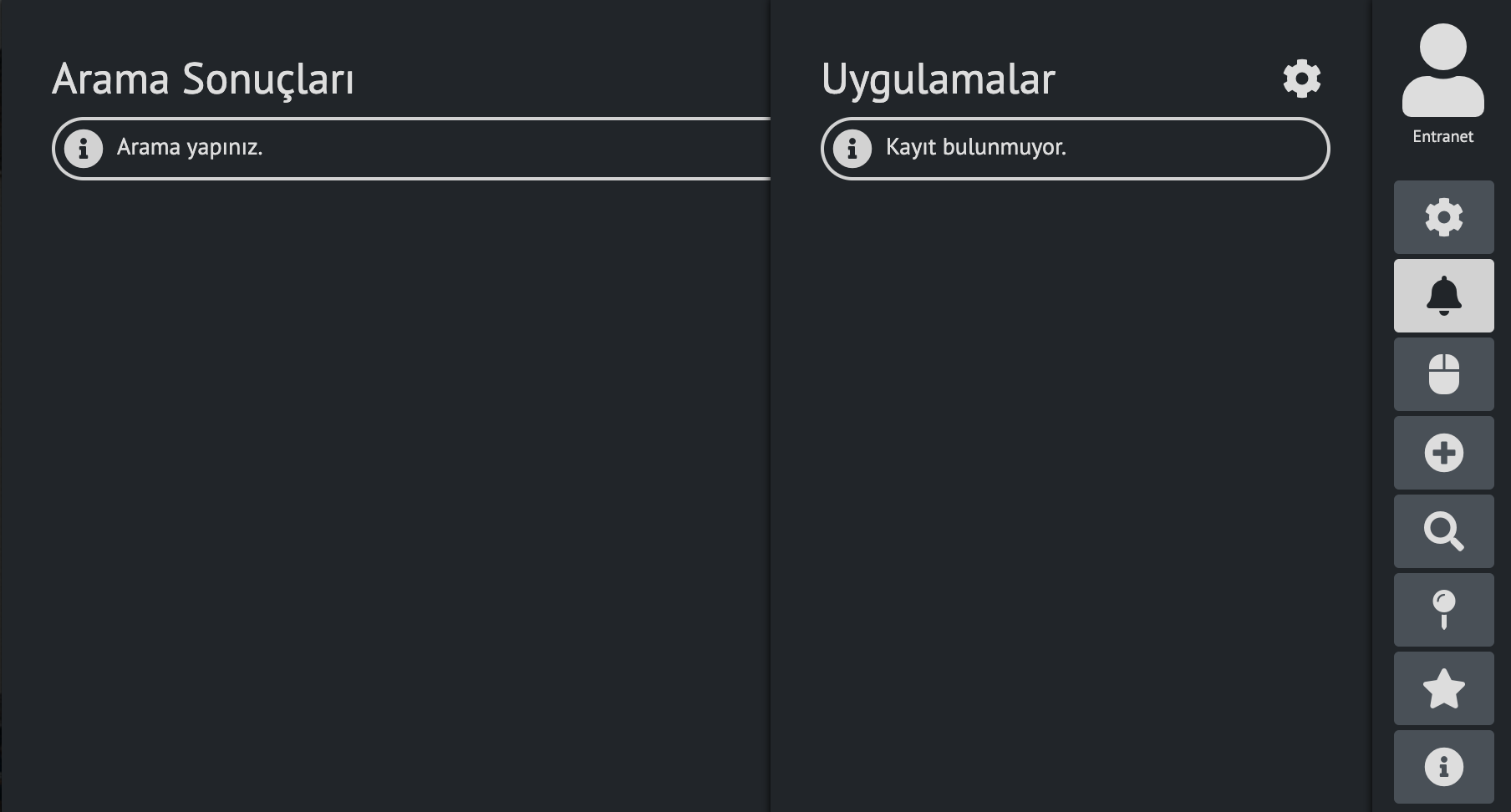Open favorites with the star icon
1511x812 pixels.
pos(1443,688)
